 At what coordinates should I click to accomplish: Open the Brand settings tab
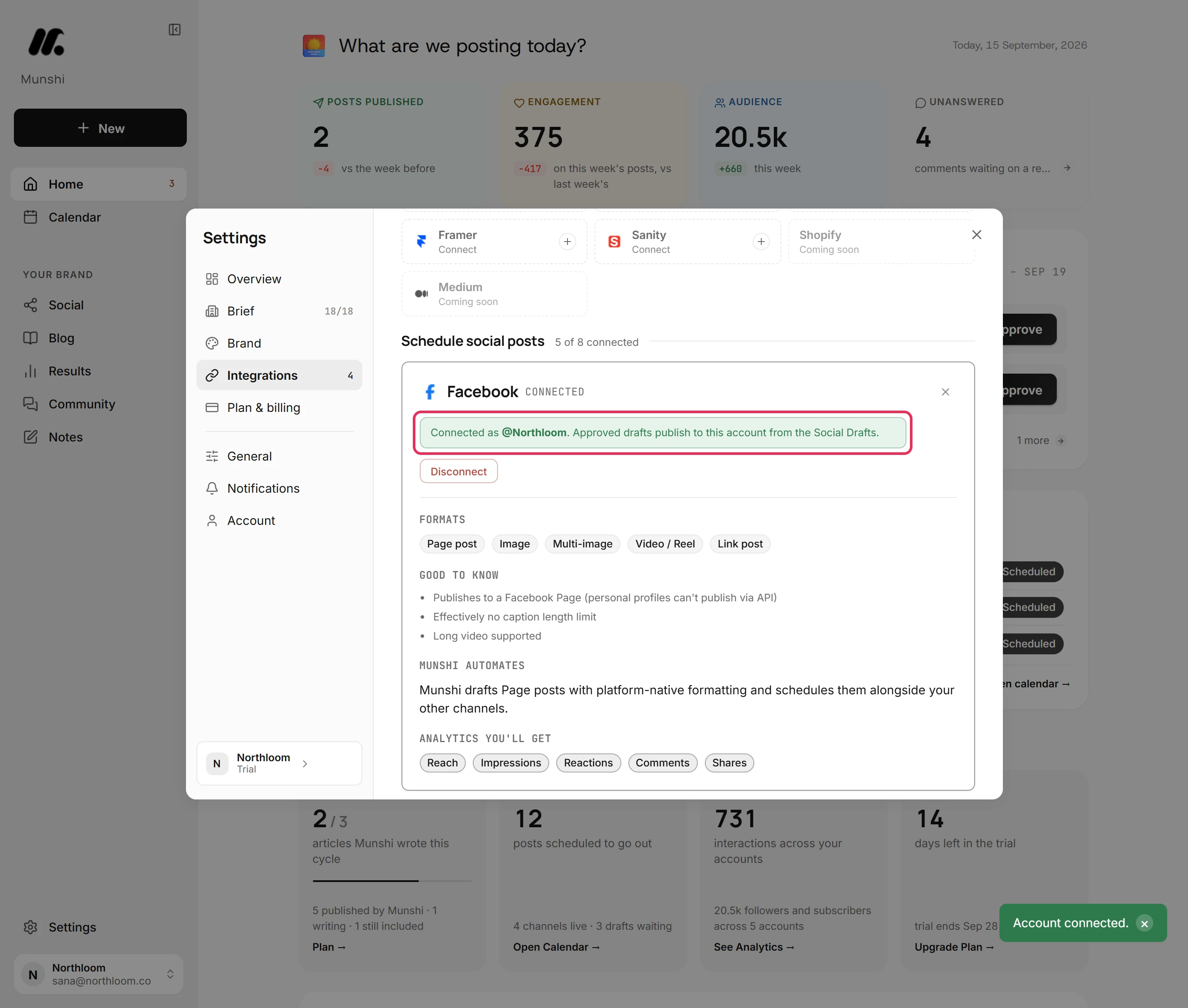point(279,343)
